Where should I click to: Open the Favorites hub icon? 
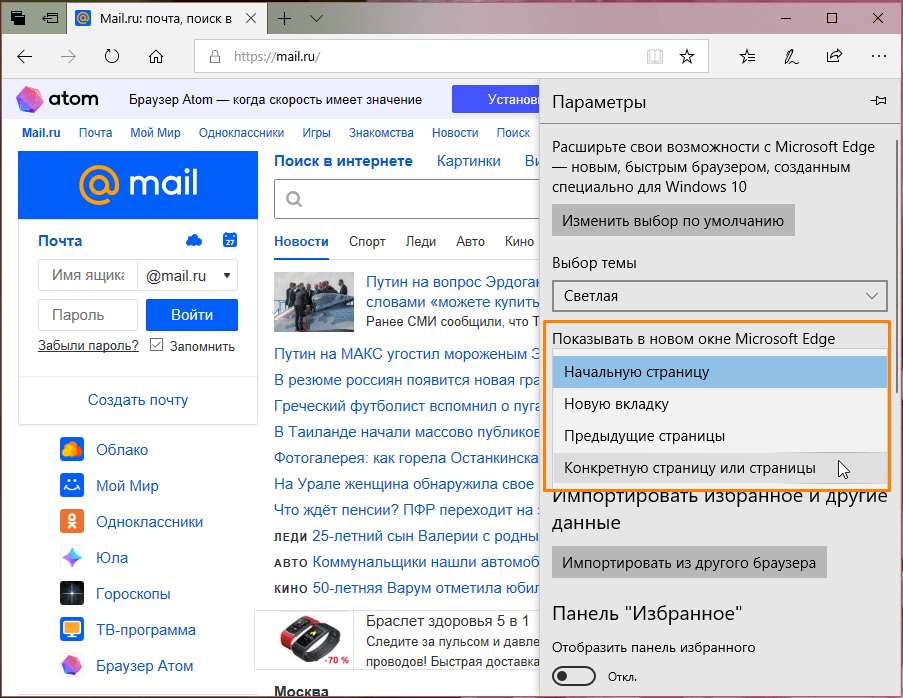click(x=748, y=56)
